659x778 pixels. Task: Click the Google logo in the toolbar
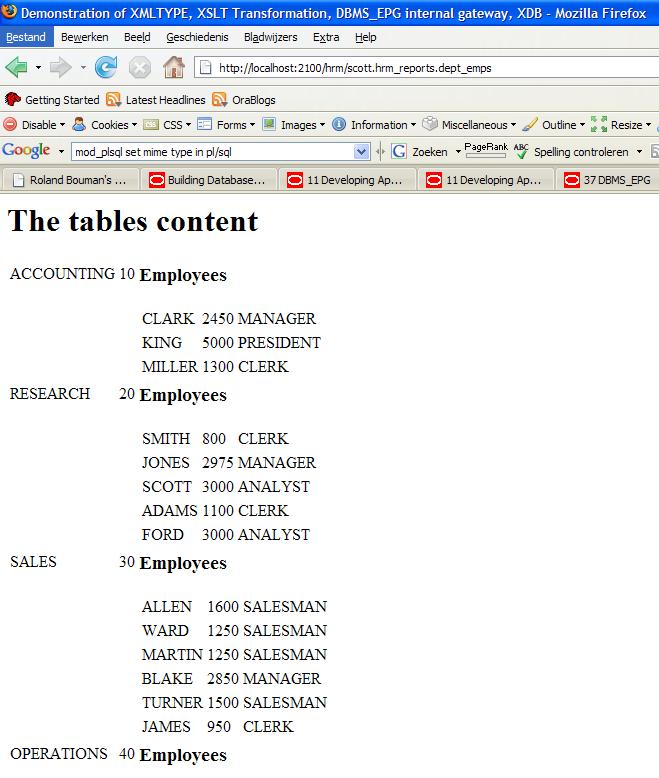coord(26,150)
